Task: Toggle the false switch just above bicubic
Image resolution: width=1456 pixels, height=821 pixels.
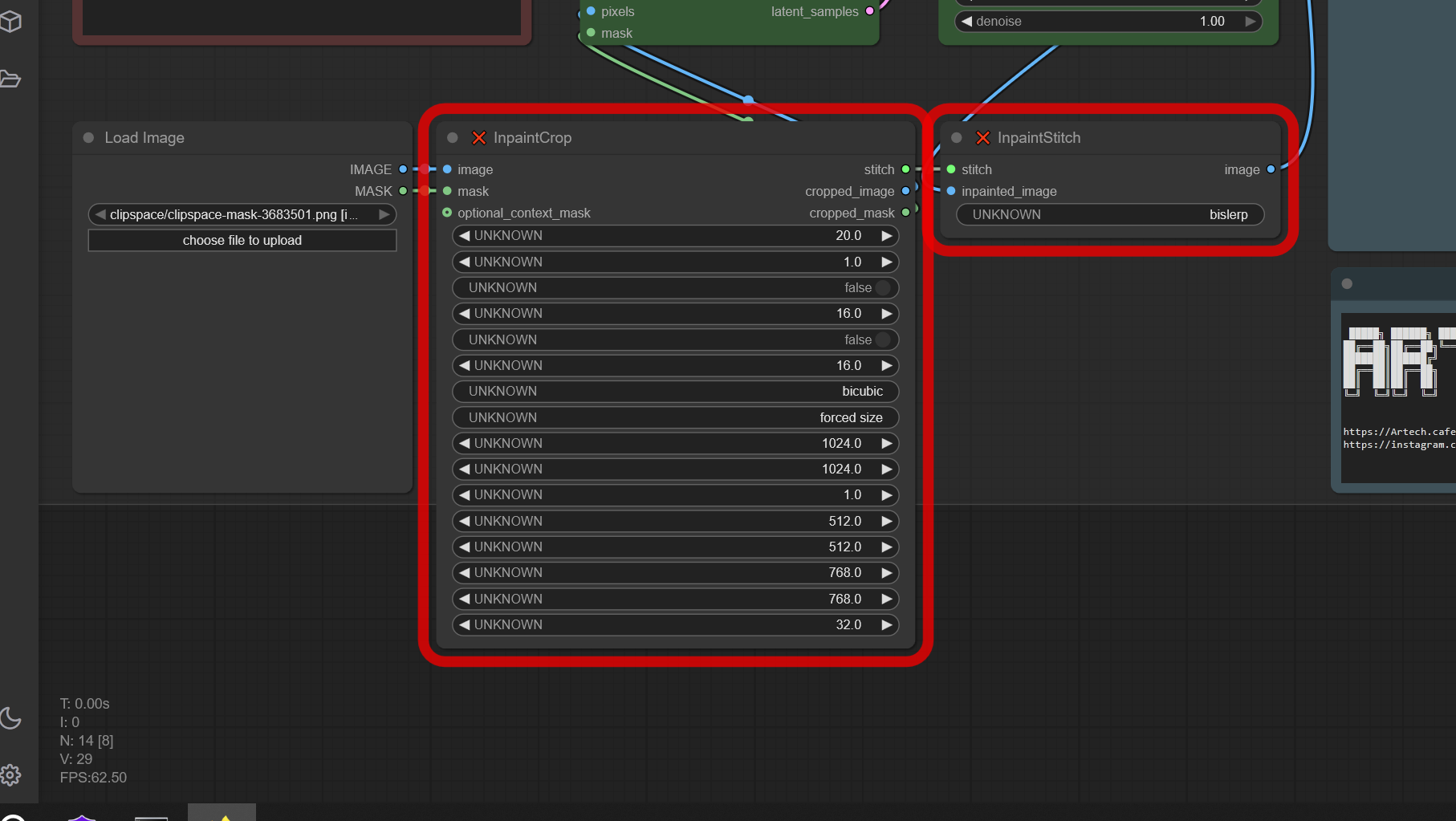Action: click(x=882, y=340)
